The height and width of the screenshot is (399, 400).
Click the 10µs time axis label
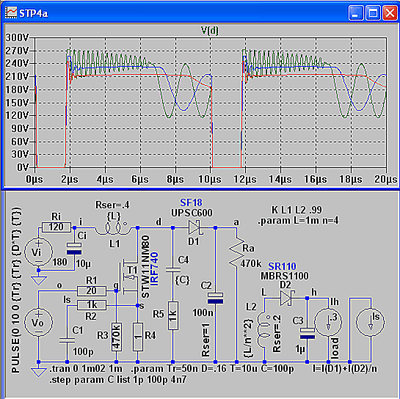tap(210, 179)
